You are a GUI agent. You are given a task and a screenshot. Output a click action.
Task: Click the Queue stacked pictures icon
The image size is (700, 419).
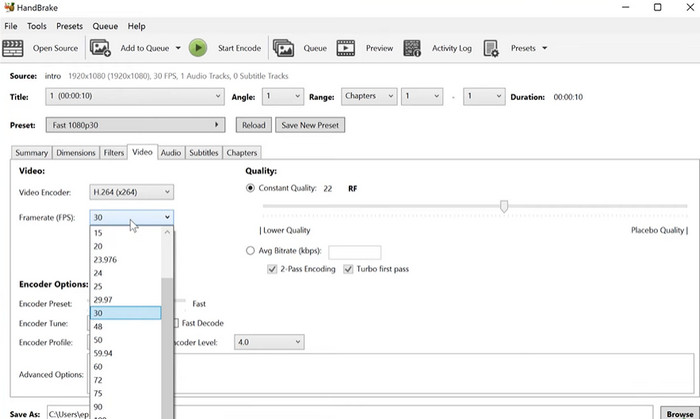(283, 48)
